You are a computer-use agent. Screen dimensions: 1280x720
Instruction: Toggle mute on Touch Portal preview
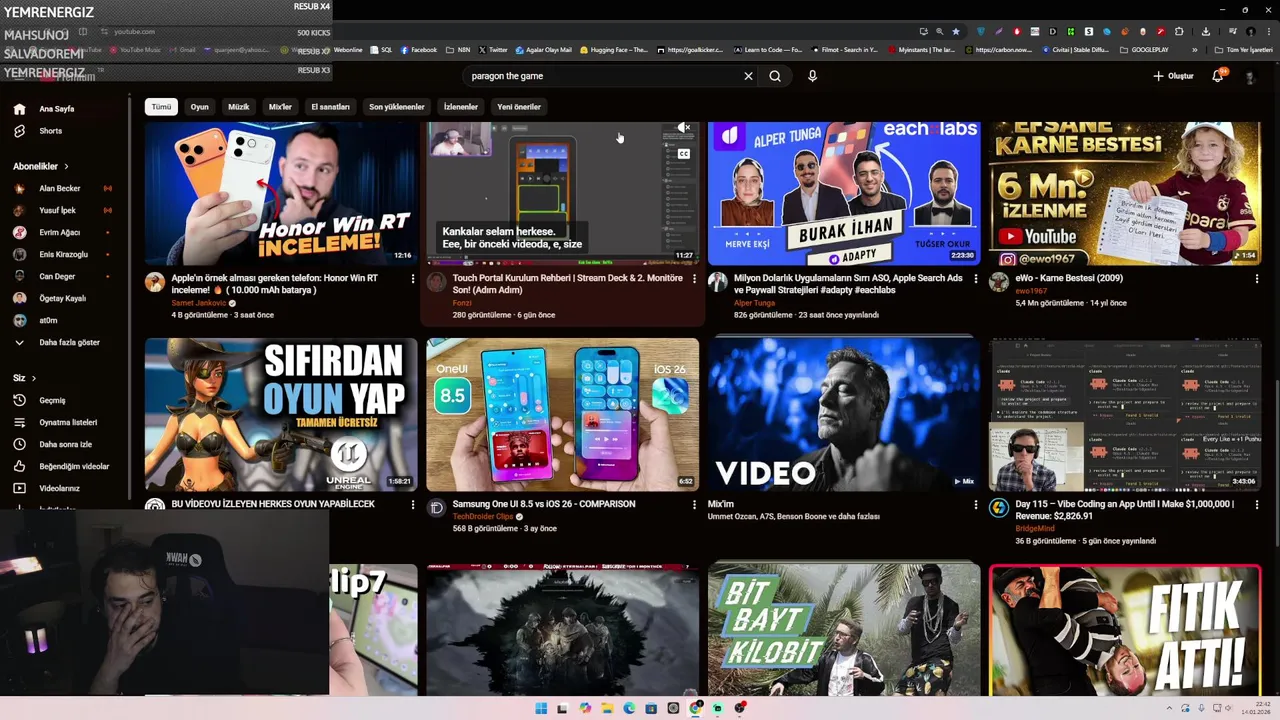point(684,128)
